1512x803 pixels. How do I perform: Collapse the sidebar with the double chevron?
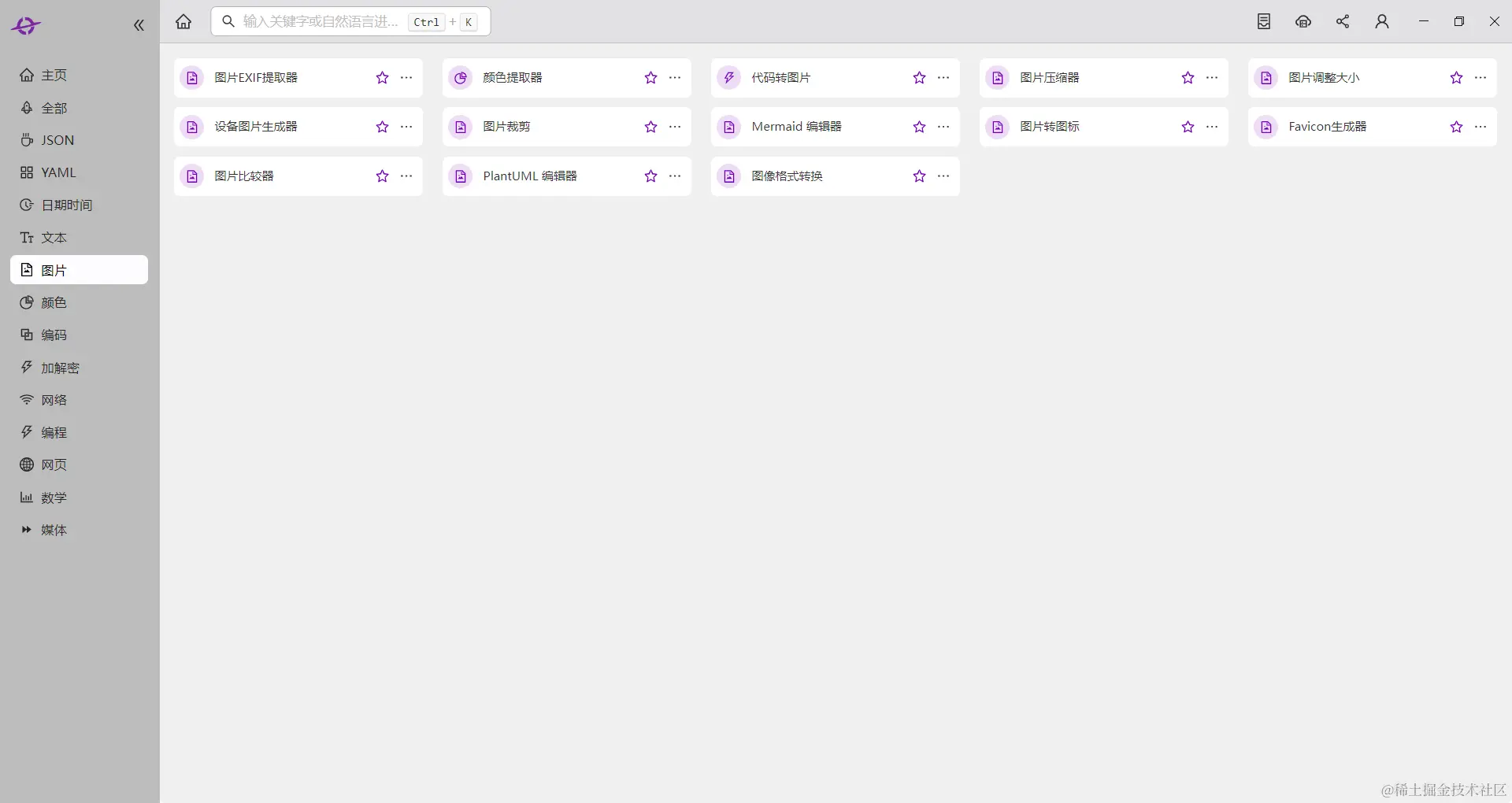pos(139,24)
